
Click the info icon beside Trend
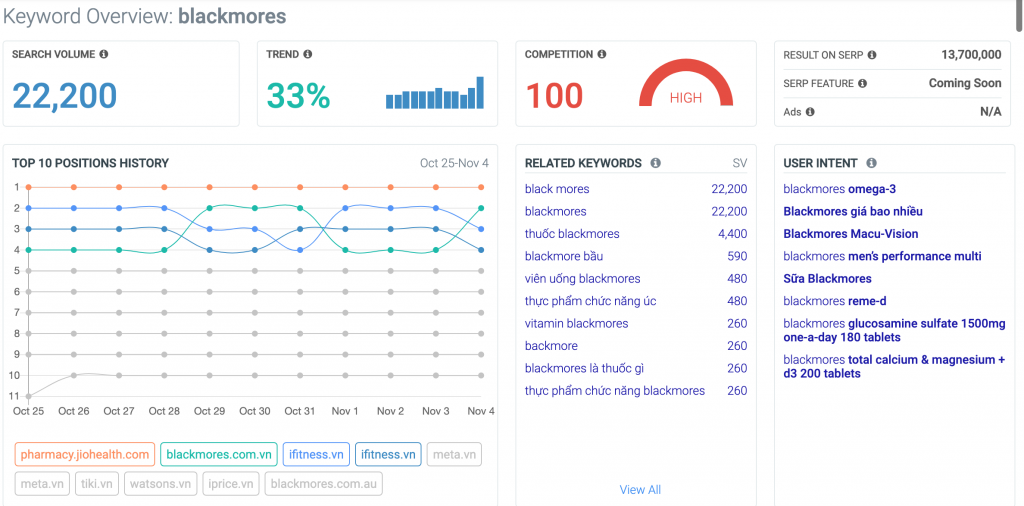(x=307, y=55)
